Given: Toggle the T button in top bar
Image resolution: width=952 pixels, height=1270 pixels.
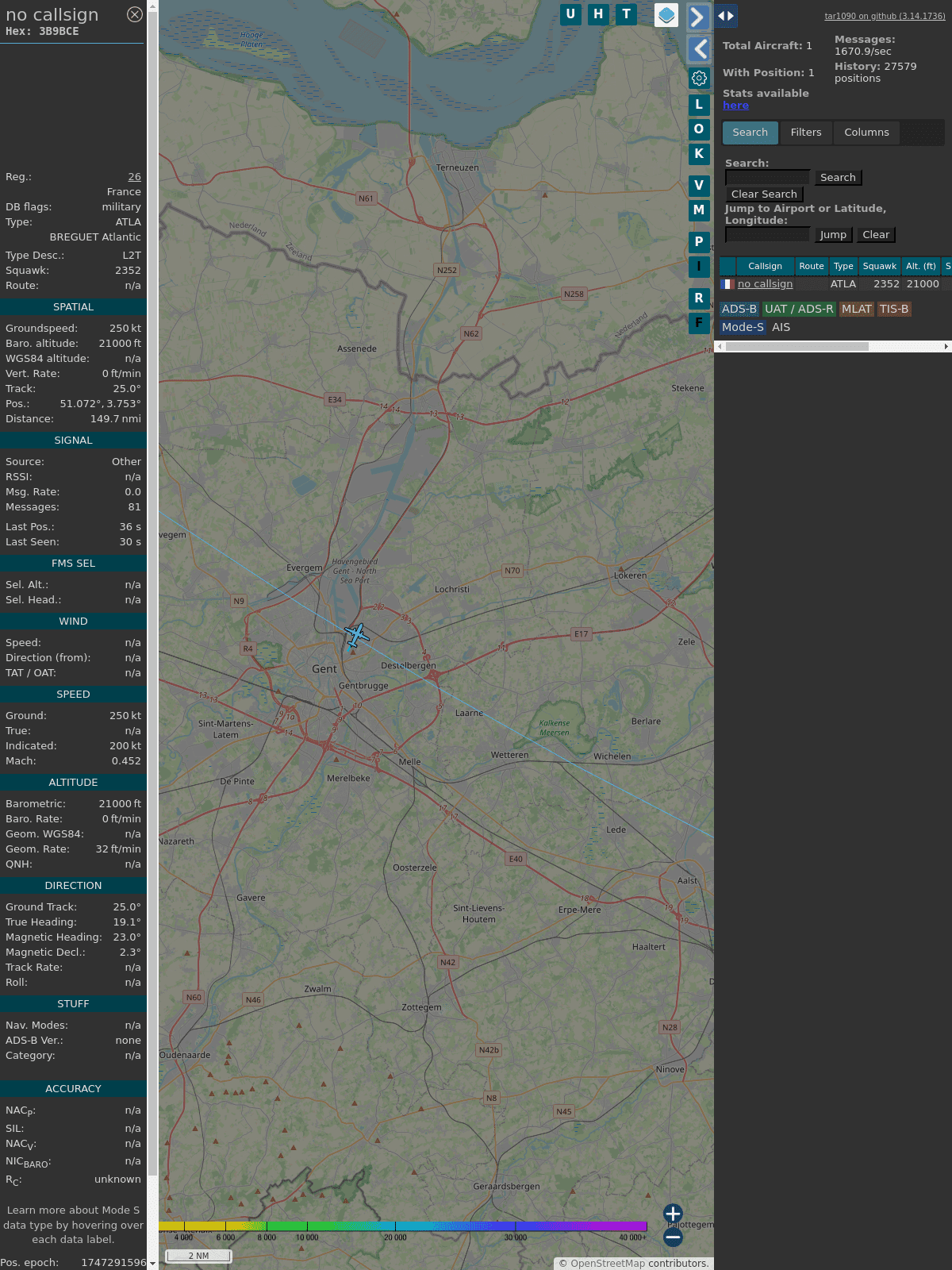Looking at the screenshot, I should click(x=627, y=14).
